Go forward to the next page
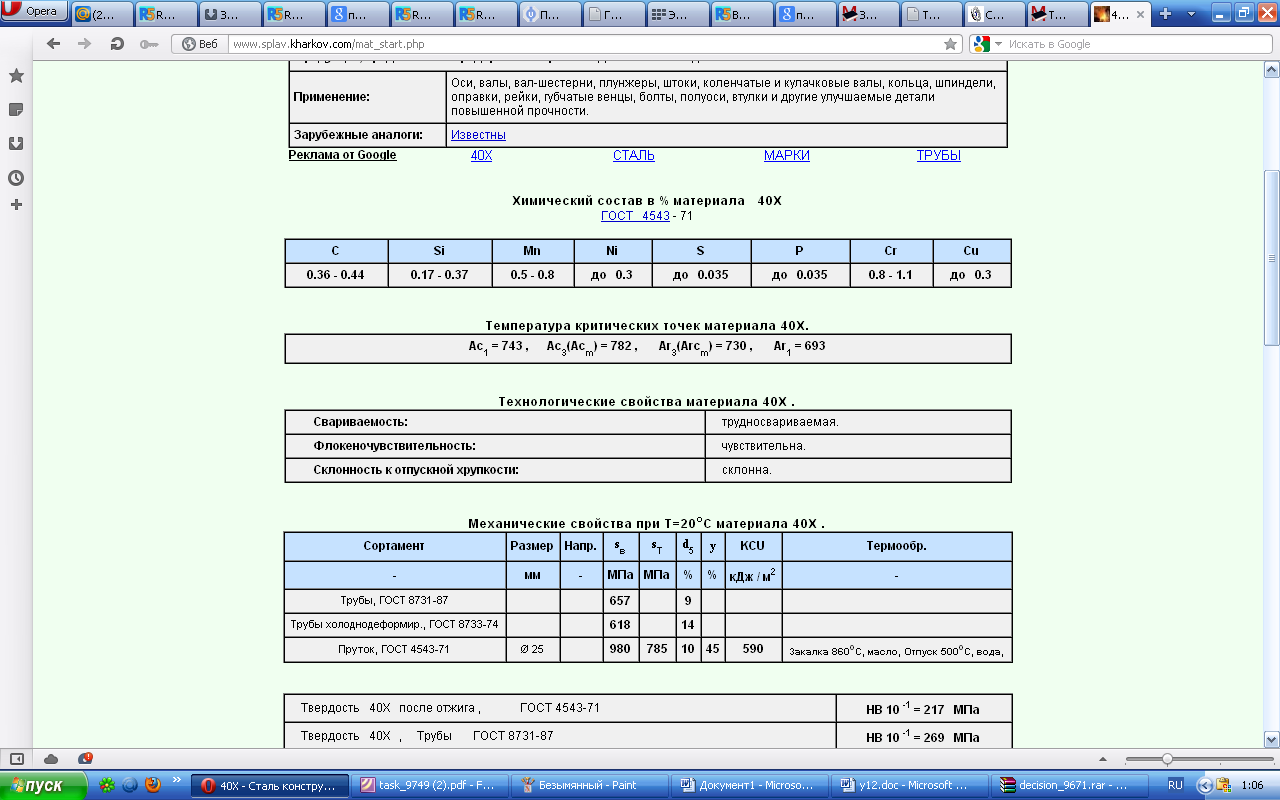 click(x=85, y=44)
